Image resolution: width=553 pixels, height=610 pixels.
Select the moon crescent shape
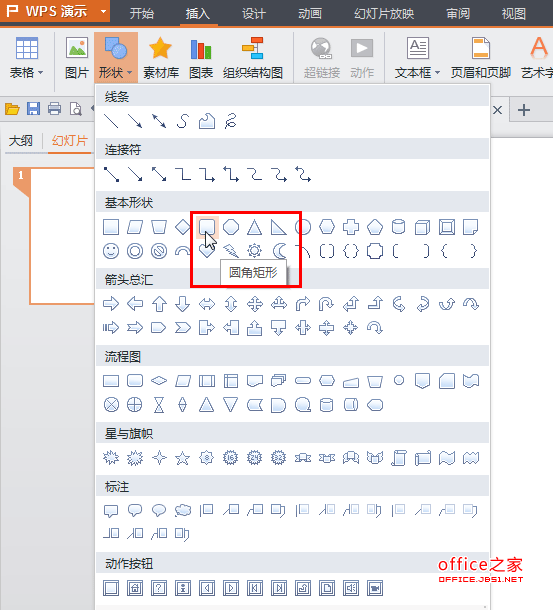click(279, 251)
